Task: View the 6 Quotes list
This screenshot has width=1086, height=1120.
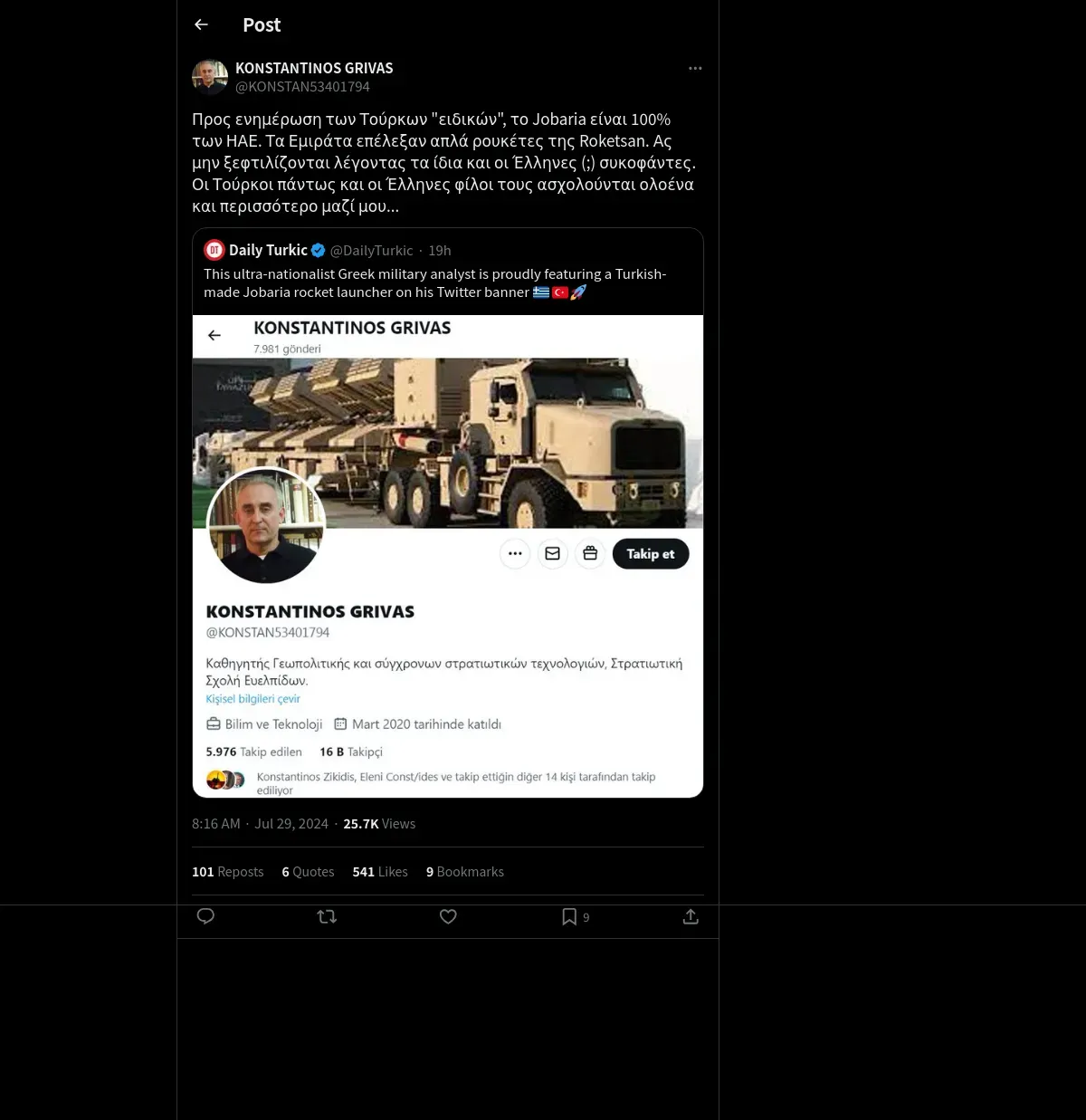Action: [308, 871]
